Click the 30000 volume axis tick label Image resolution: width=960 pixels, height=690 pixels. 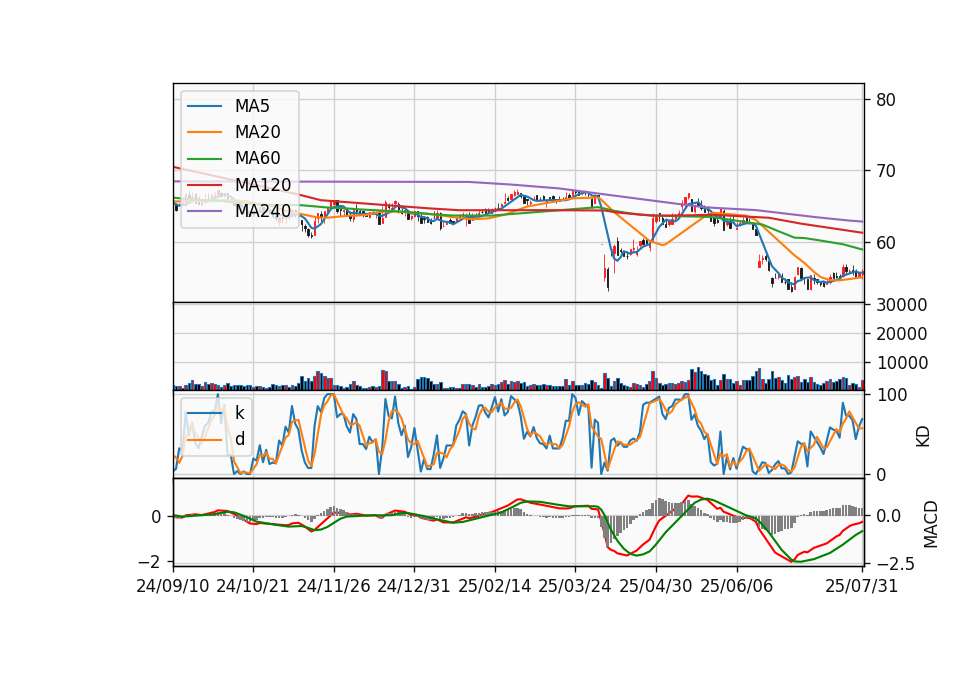click(x=901, y=305)
